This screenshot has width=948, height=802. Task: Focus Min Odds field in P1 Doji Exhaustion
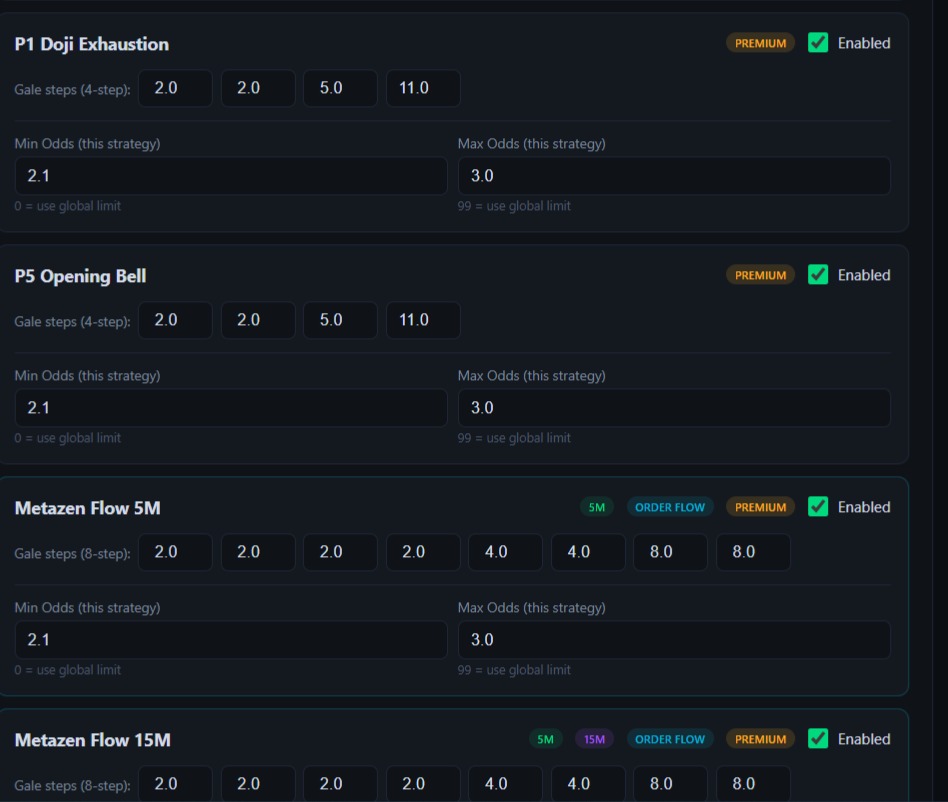coord(231,176)
